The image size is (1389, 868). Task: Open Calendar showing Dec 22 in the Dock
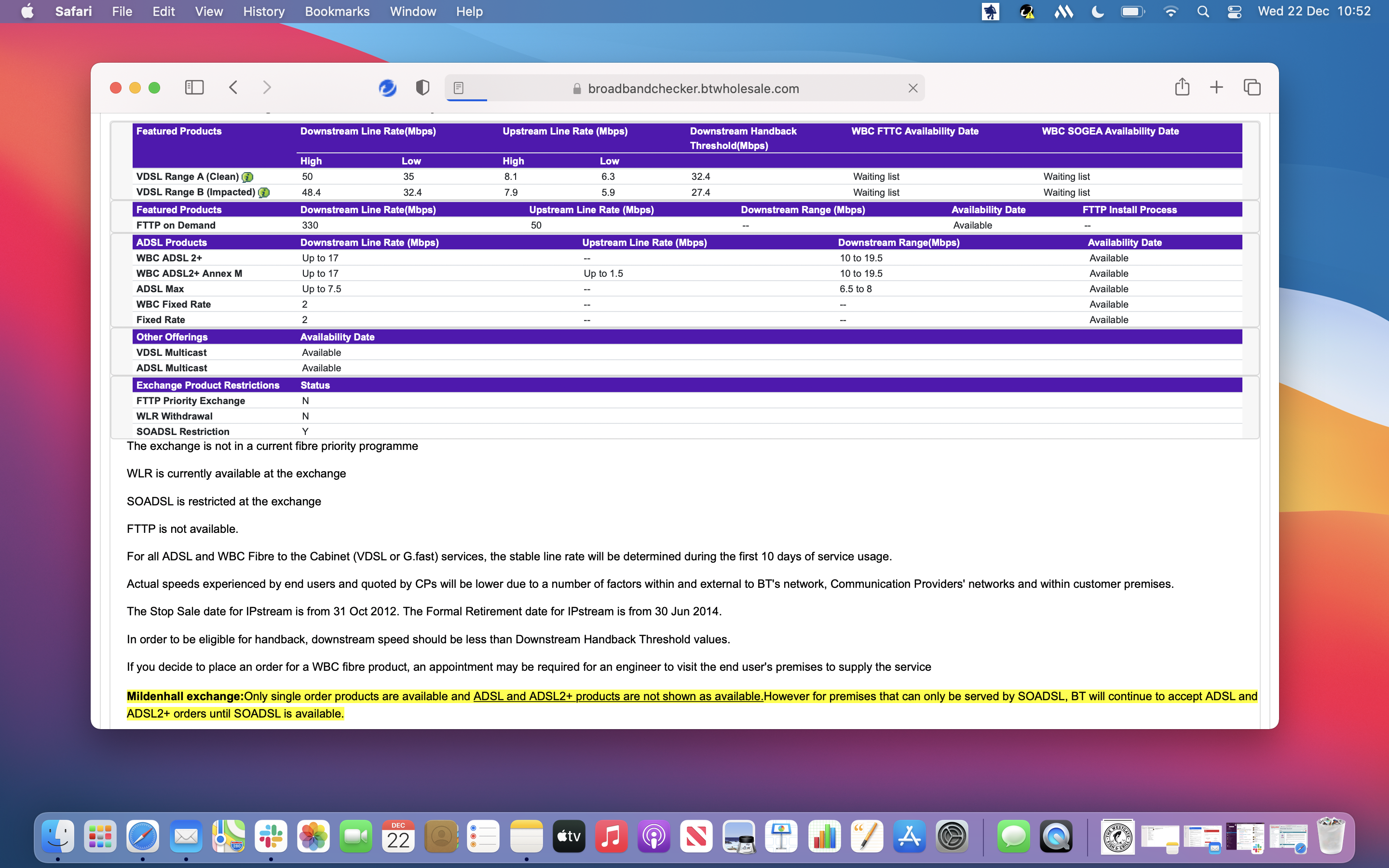pyautogui.click(x=398, y=836)
